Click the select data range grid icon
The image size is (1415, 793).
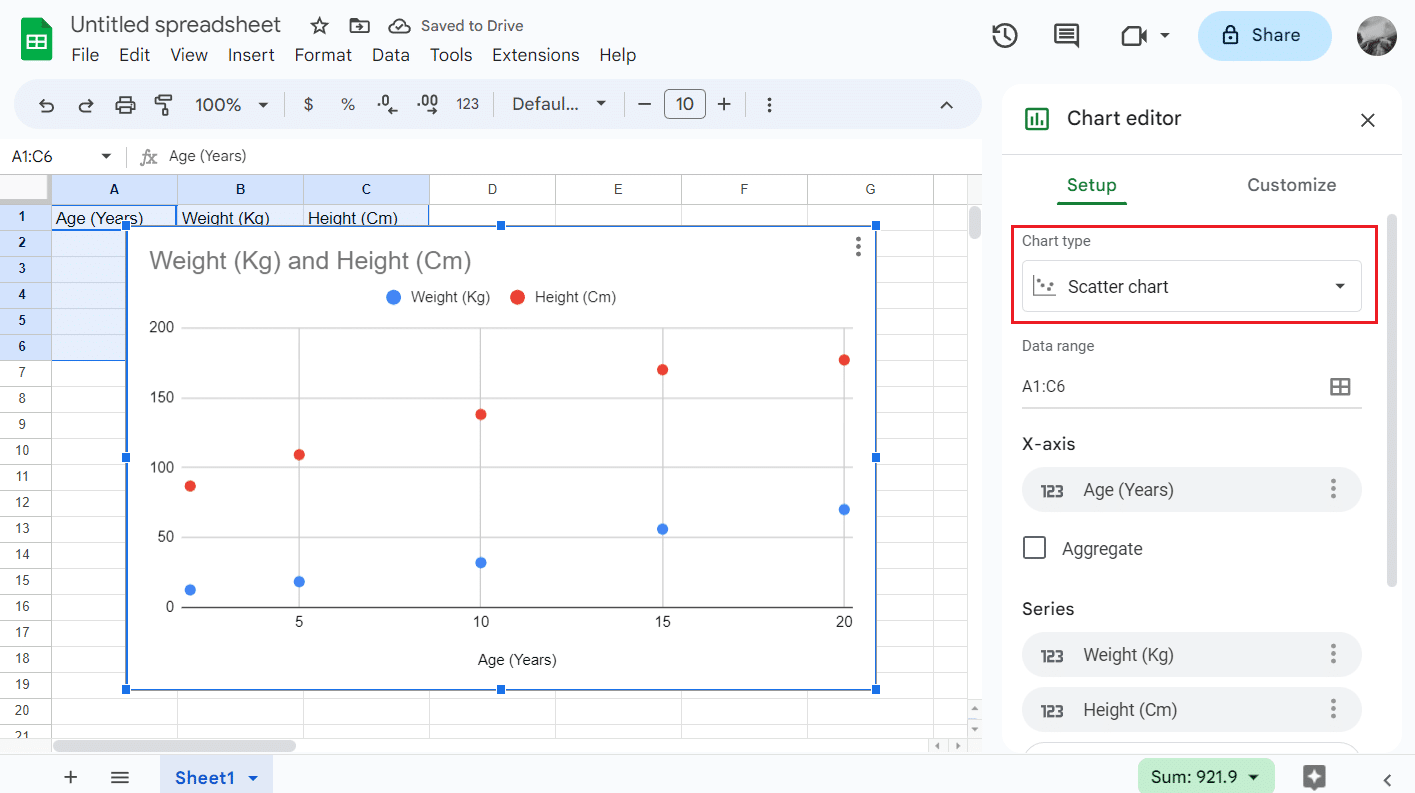tap(1340, 387)
